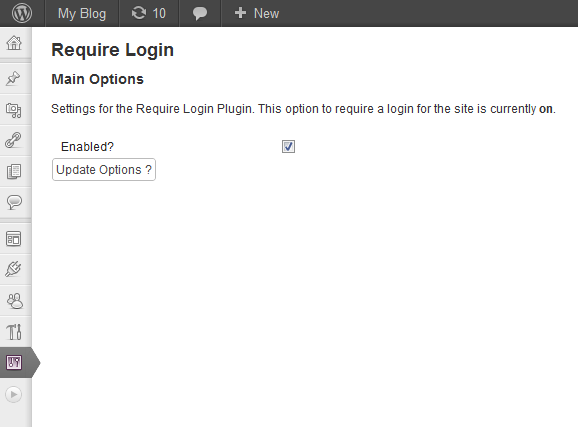Open the Tools wrench icon
Viewport: 578px width, 427px height.
14,332
